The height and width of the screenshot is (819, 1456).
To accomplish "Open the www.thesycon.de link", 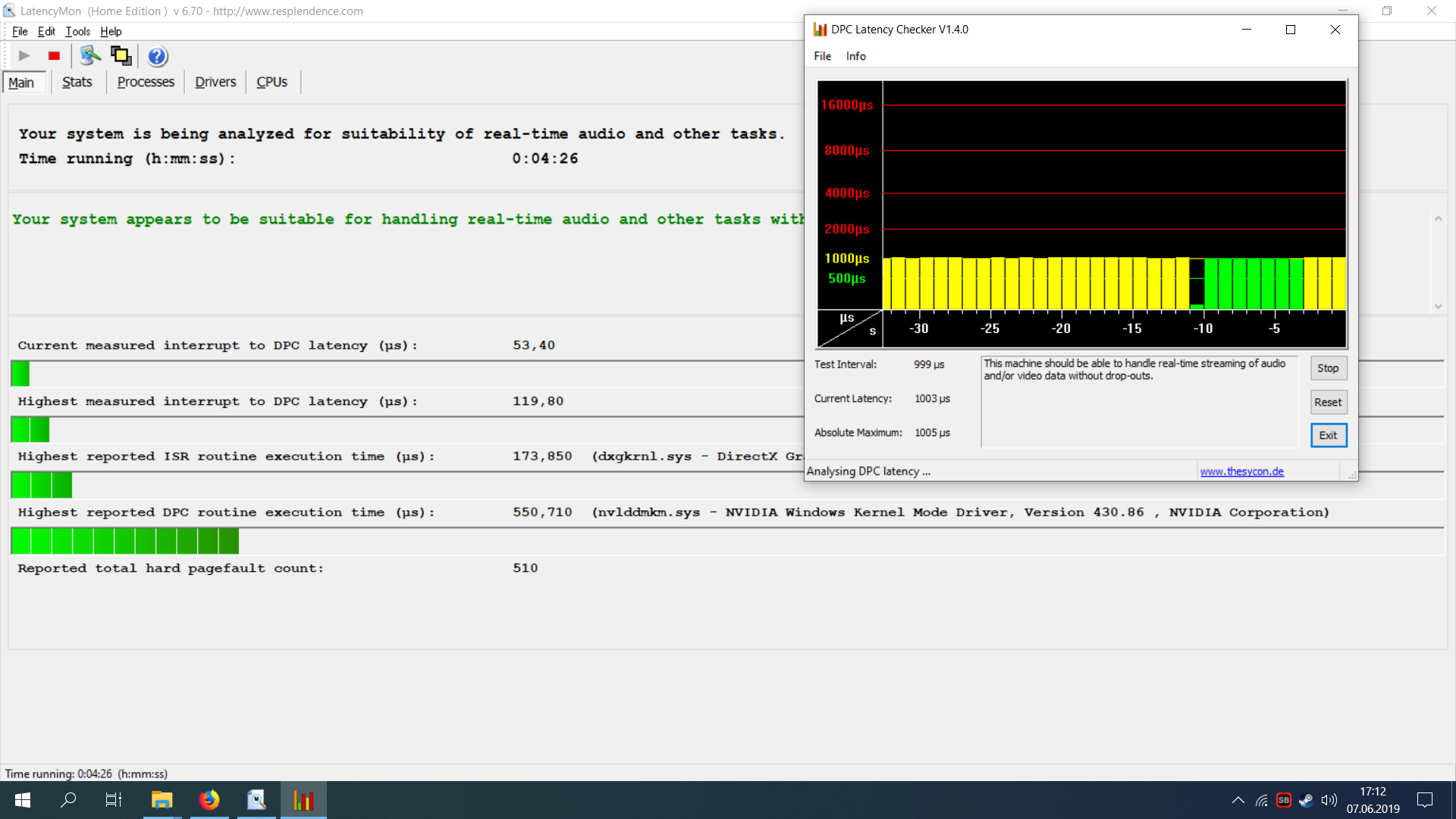I will (1241, 472).
